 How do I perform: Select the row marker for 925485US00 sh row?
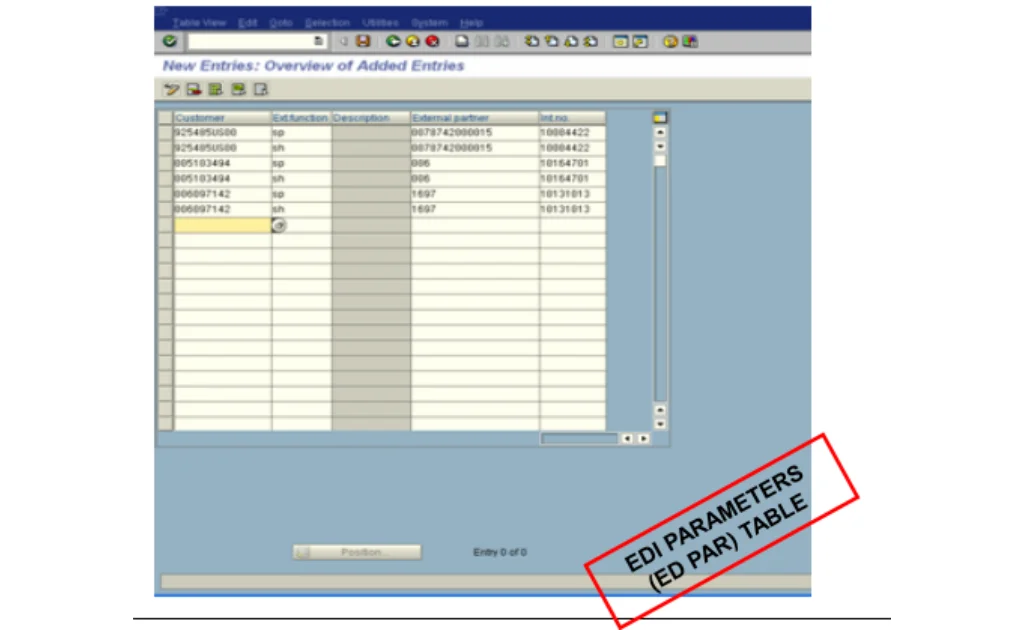click(166, 148)
